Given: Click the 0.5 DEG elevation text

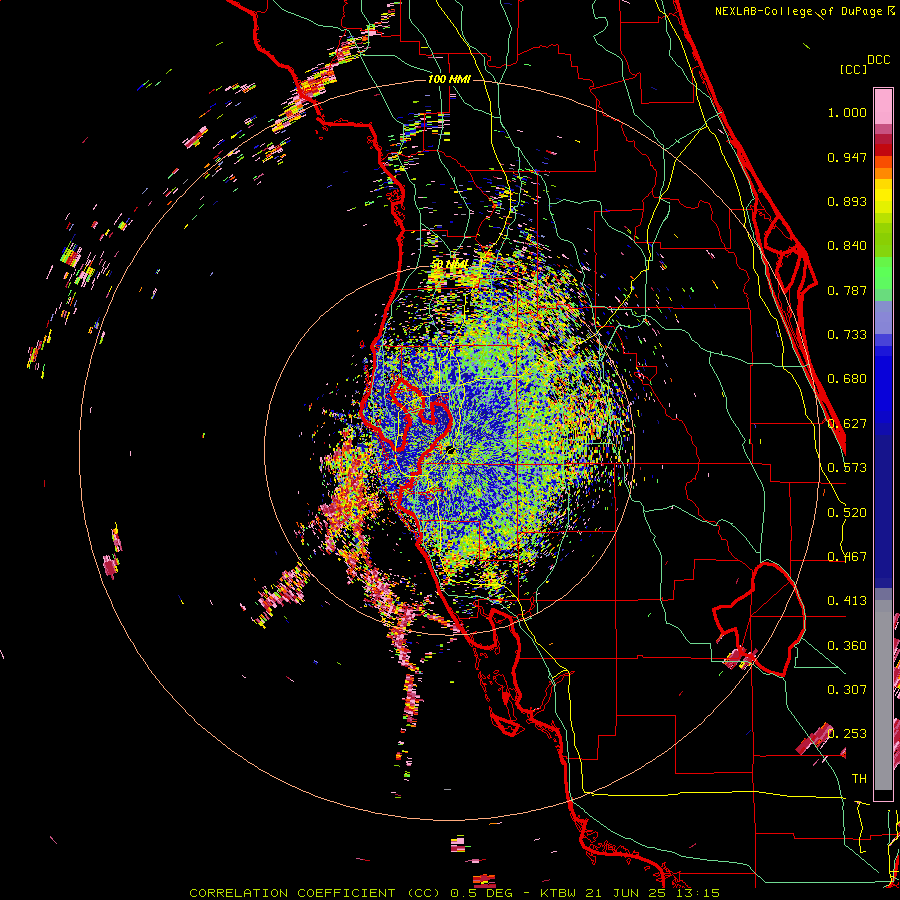Looking at the screenshot, I should [x=483, y=893].
